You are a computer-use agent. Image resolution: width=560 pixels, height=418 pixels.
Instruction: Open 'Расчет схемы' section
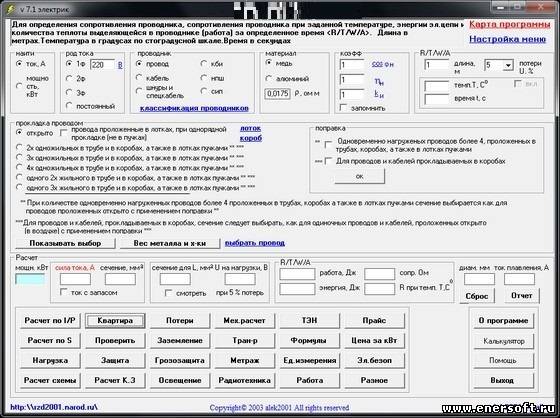click(x=50, y=380)
